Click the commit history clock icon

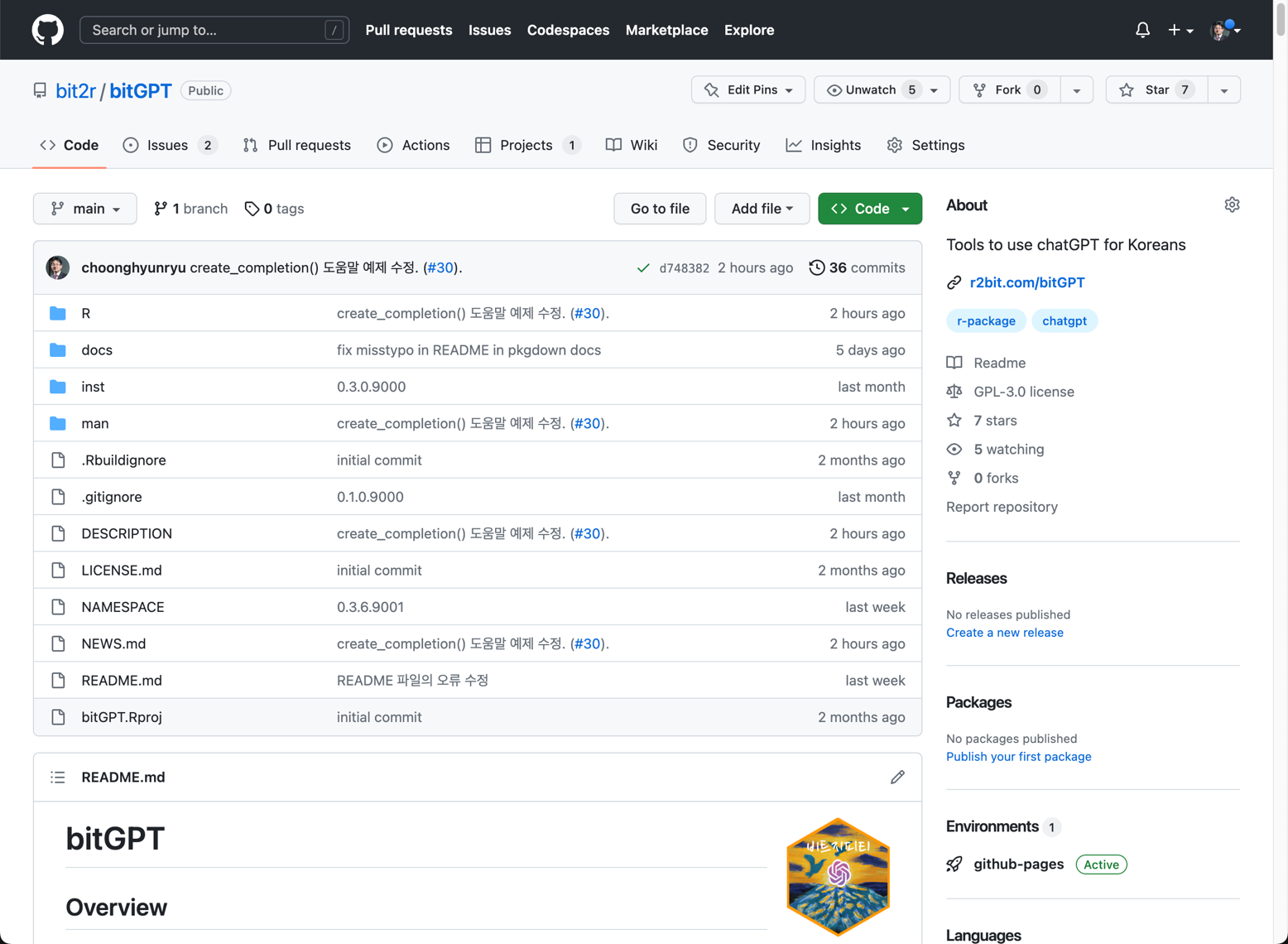[x=816, y=267]
